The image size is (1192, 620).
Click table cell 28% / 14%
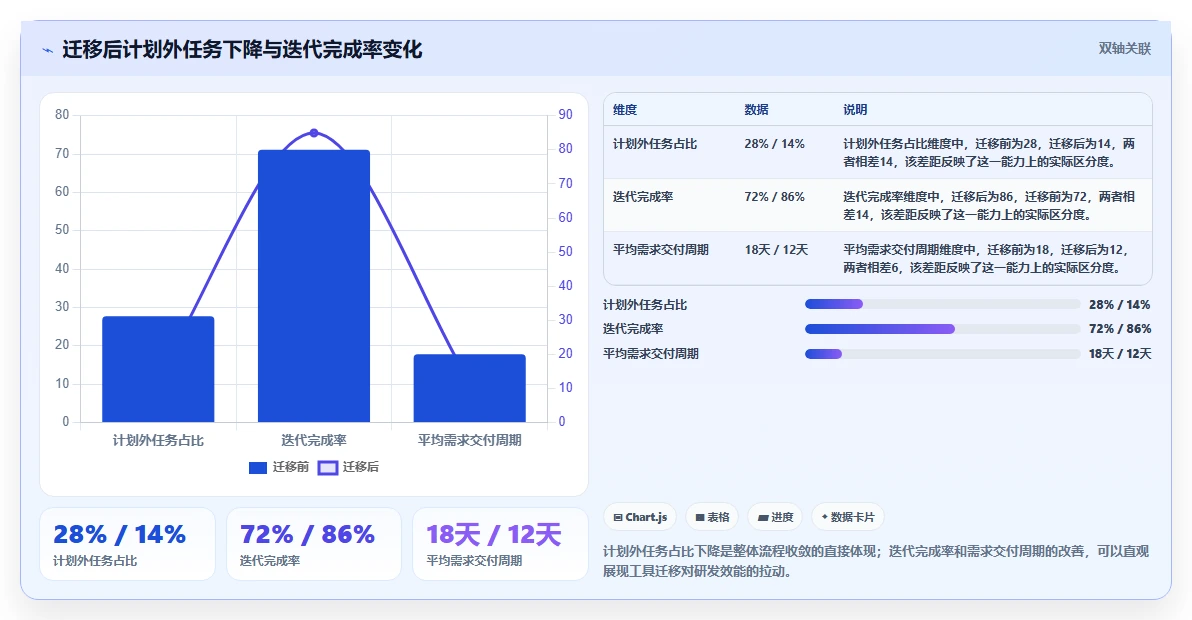775,144
